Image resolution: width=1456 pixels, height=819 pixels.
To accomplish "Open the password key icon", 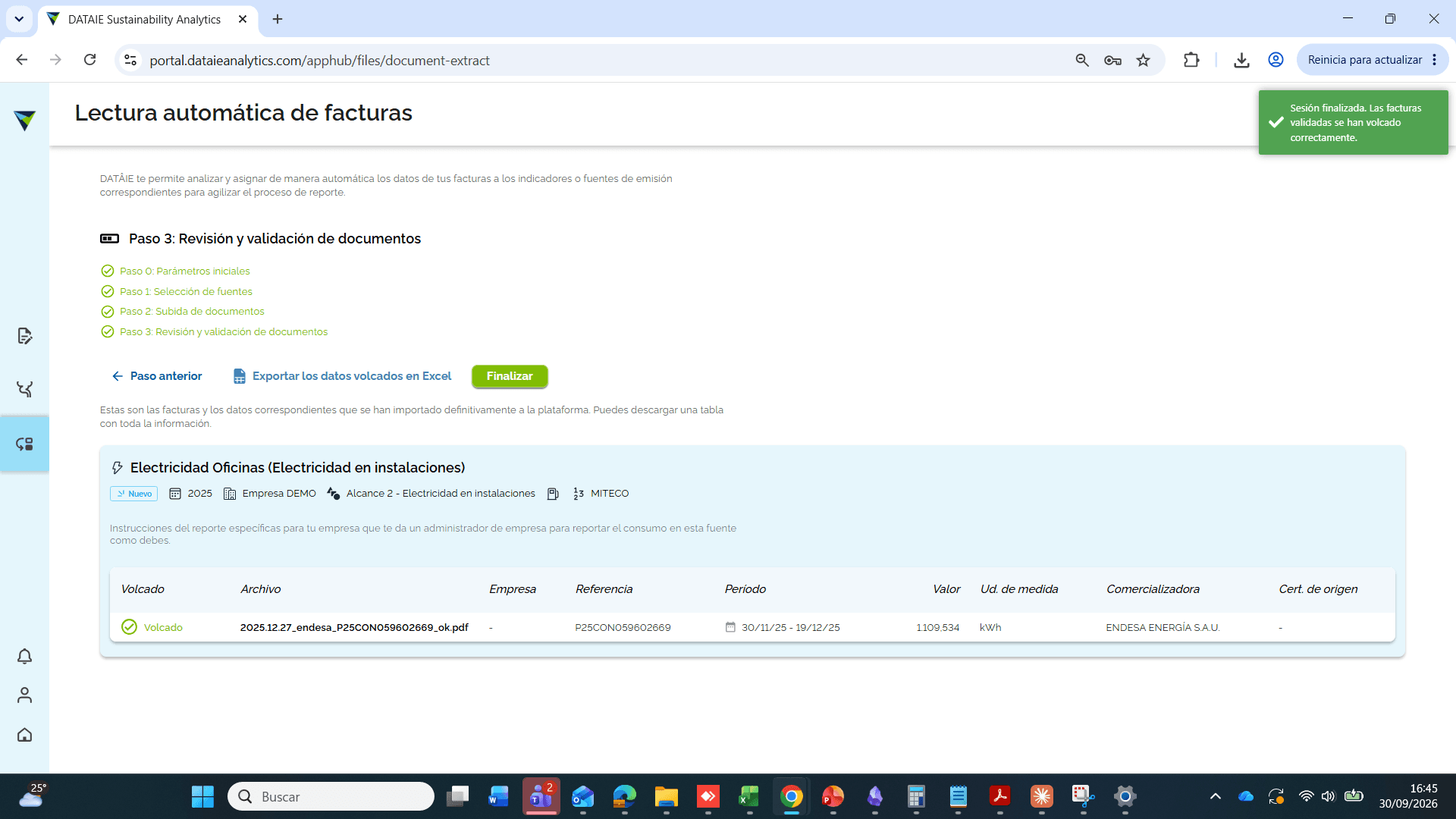I will tap(1112, 60).
